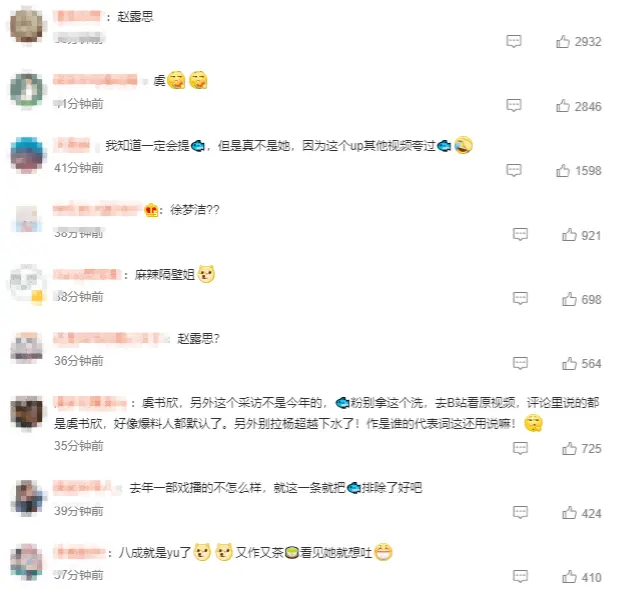The image size is (622, 589).
Task: Like the long 虞书欣 comment with 725 likes
Action: pos(569,449)
